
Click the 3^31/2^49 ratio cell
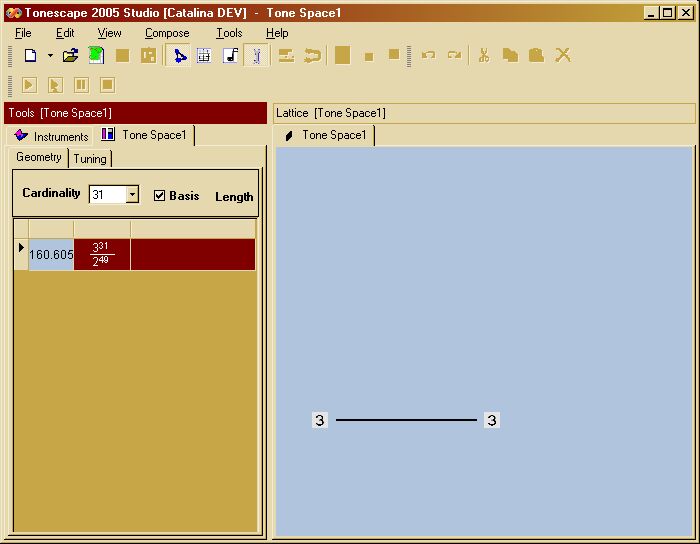click(x=102, y=254)
